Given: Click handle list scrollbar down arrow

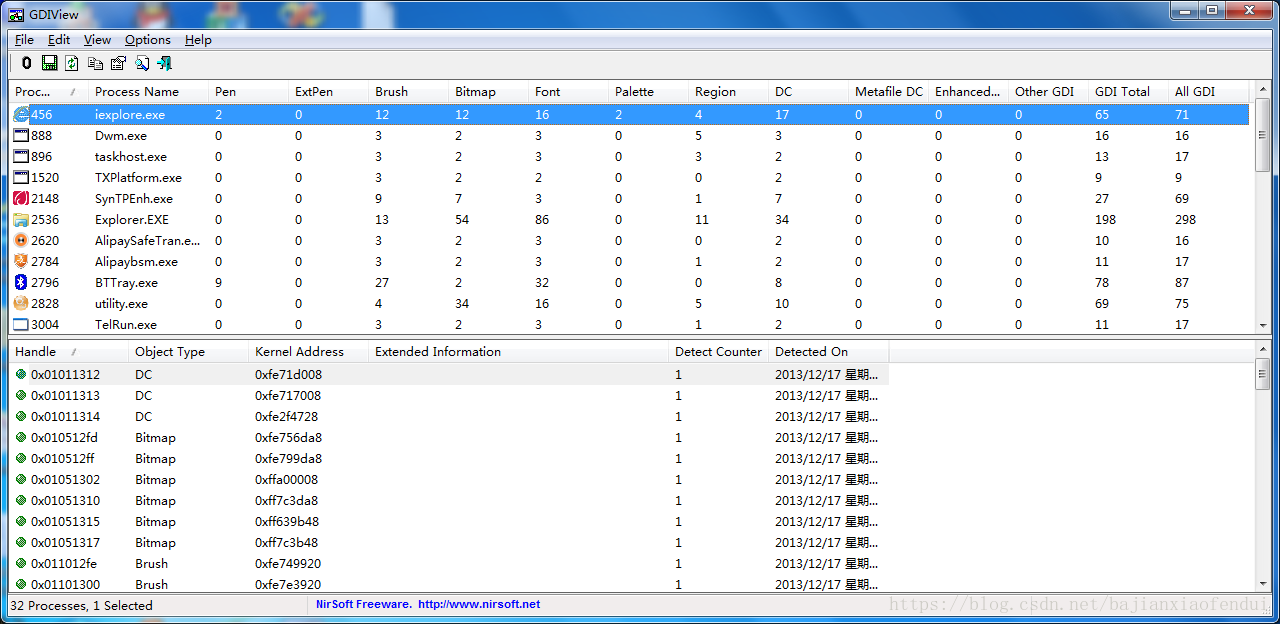Looking at the screenshot, I should (x=1262, y=583).
